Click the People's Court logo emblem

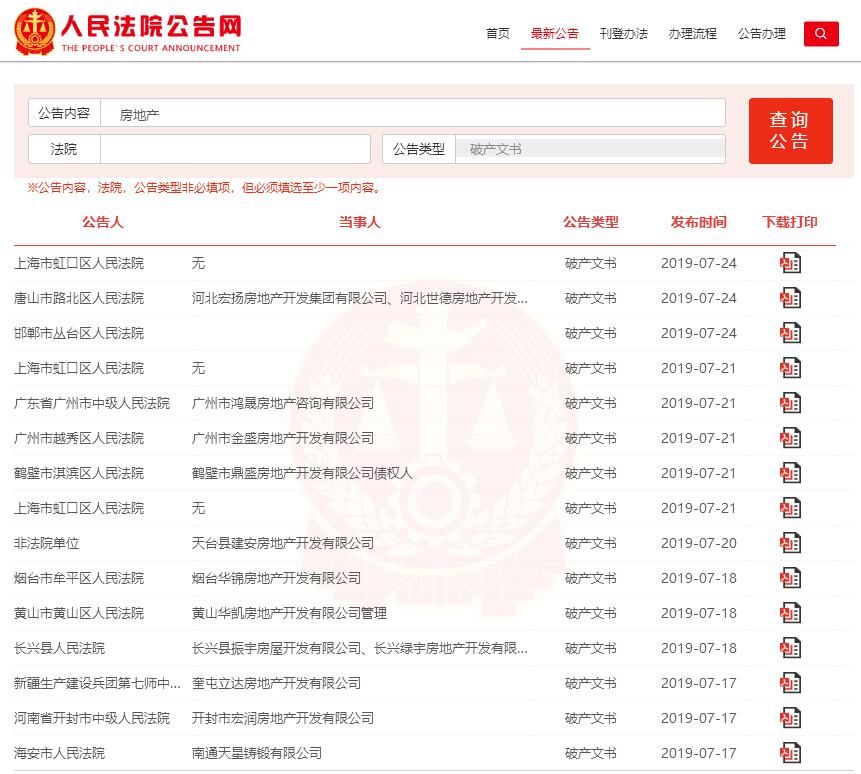coord(33,30)
